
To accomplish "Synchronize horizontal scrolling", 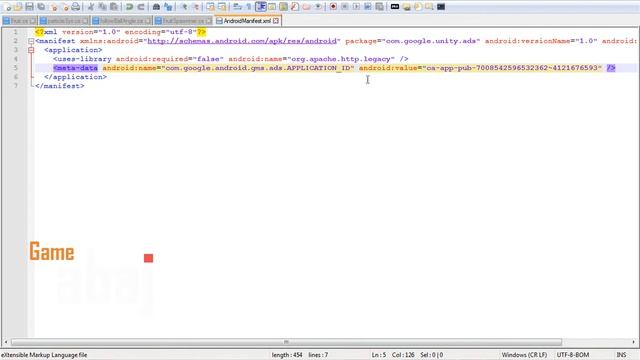I will [x=222, y=7].
